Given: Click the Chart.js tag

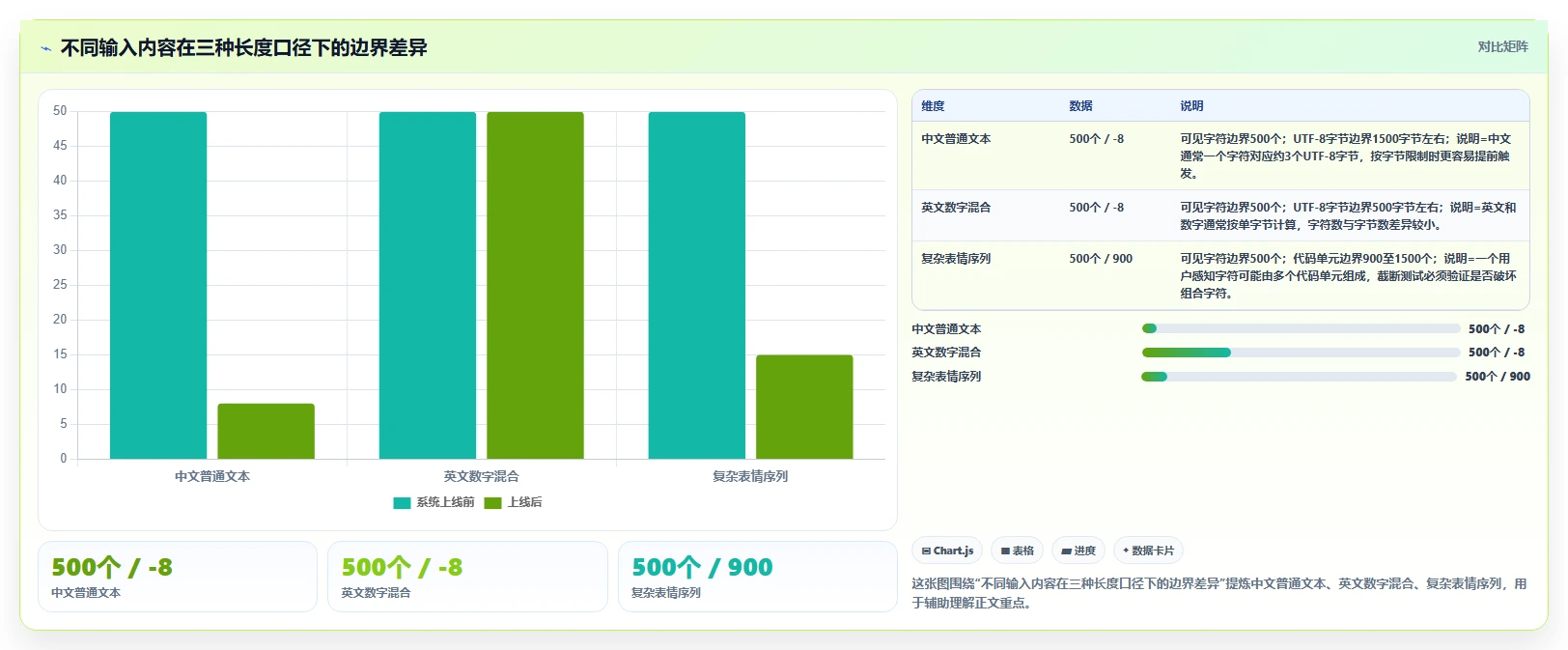Looking at the screenshot, I should pyautogui.click(x=947, y=551).
